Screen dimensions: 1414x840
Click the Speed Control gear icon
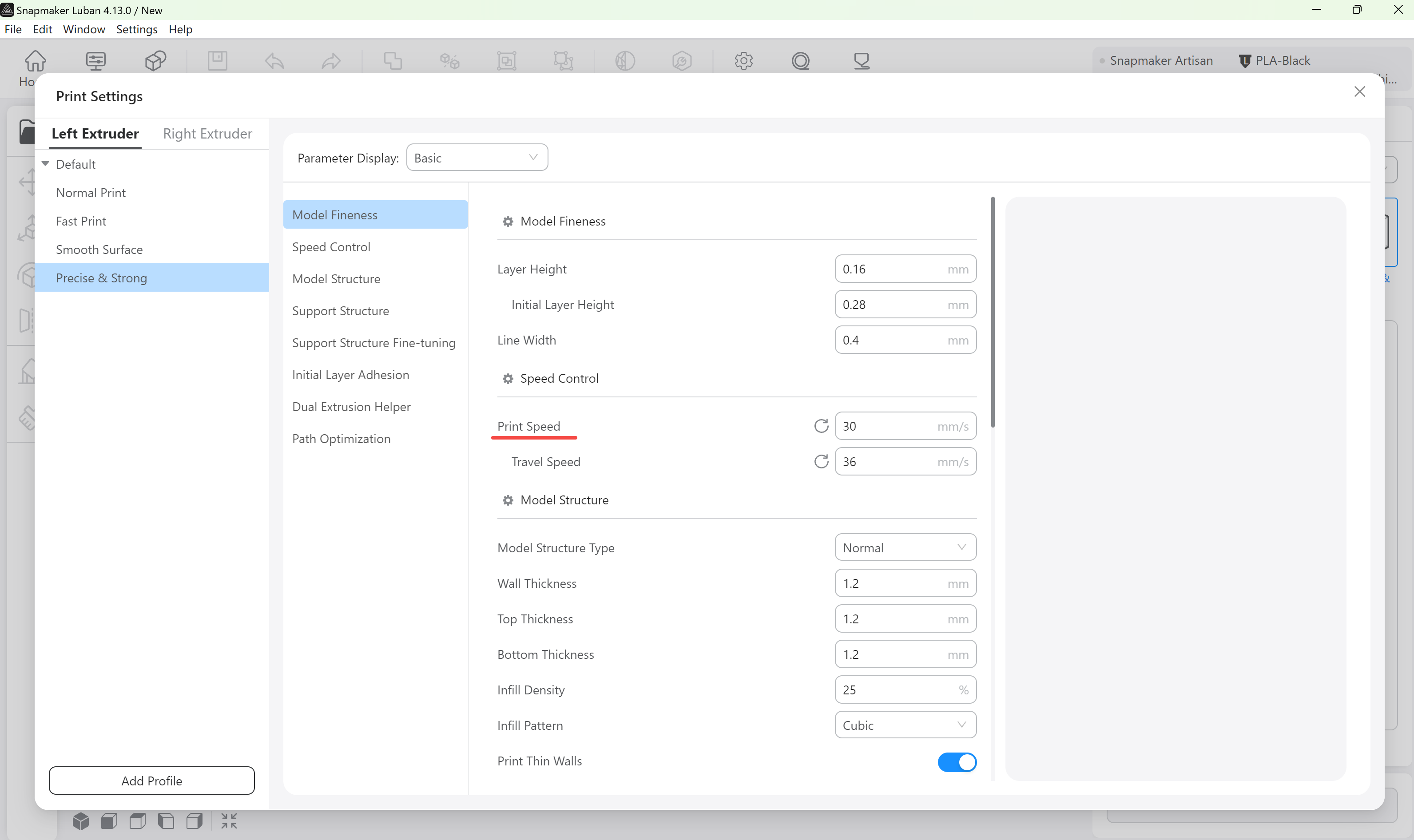click(x=508, y=379)
